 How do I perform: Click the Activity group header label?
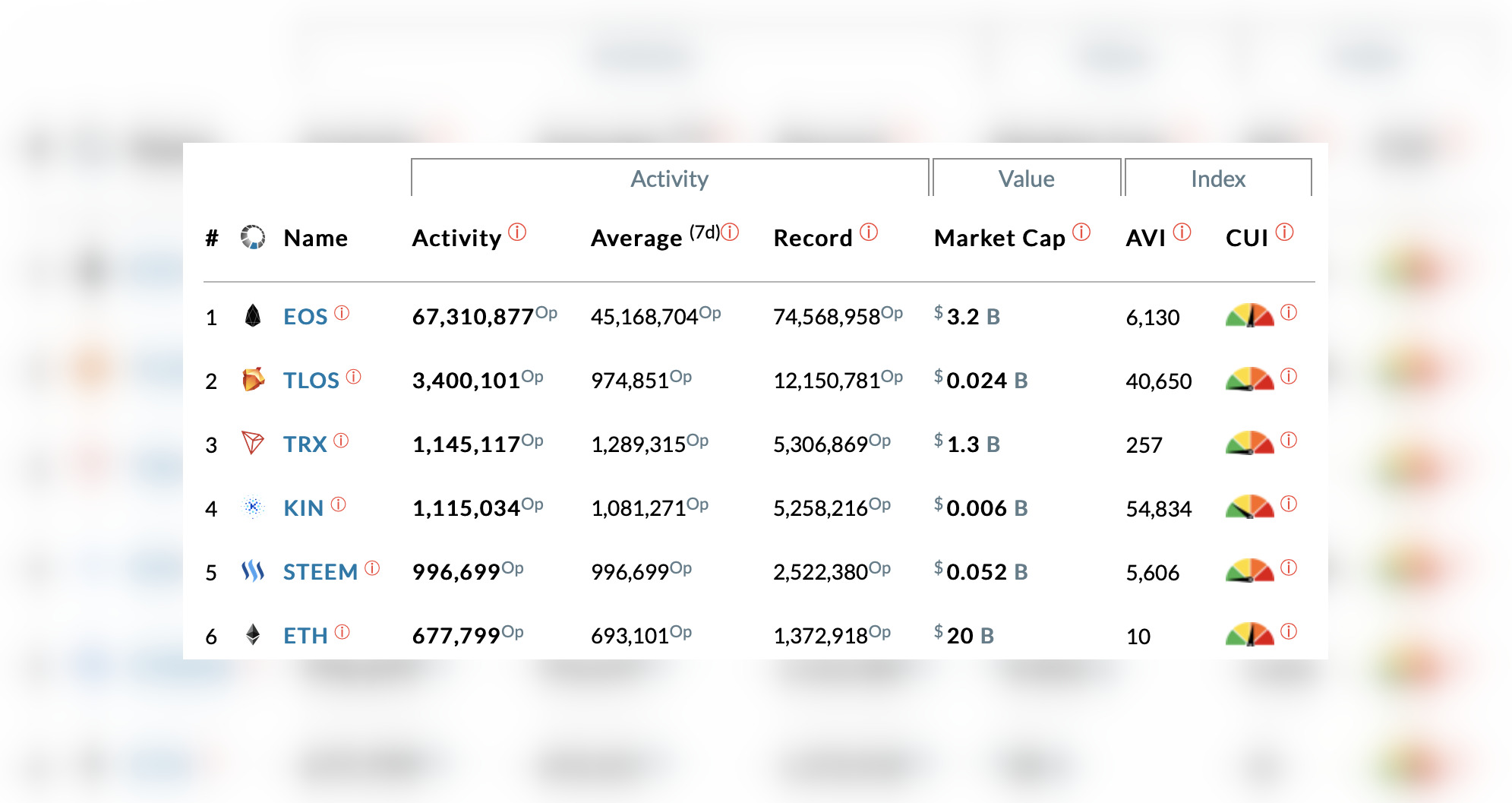[x=670, y=179]
